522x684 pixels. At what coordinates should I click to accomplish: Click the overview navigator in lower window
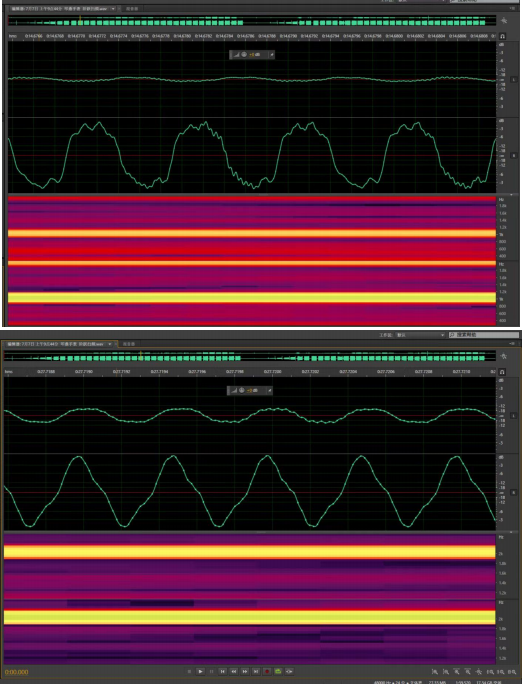[250, 356]
